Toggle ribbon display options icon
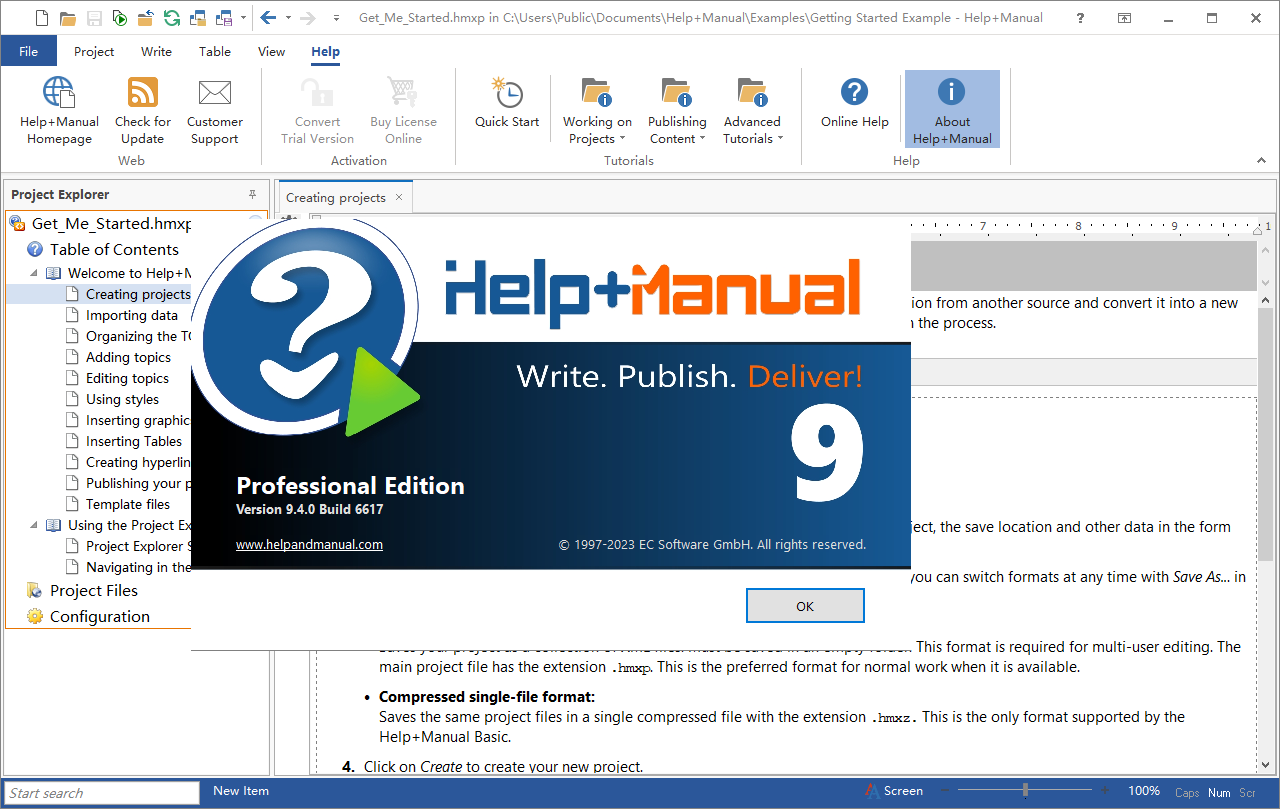Screen dimensions: 1280x809 [1125, 18]
